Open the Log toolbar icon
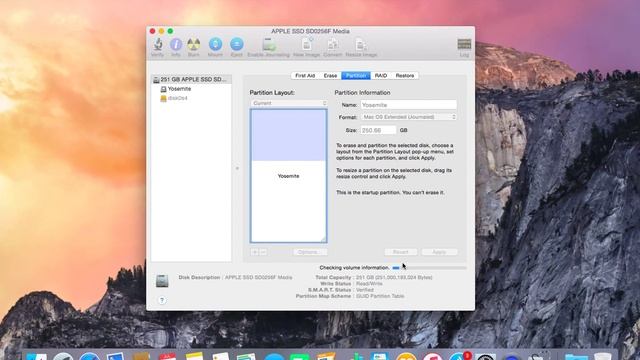The image size is (640, 360). [464, 44]
